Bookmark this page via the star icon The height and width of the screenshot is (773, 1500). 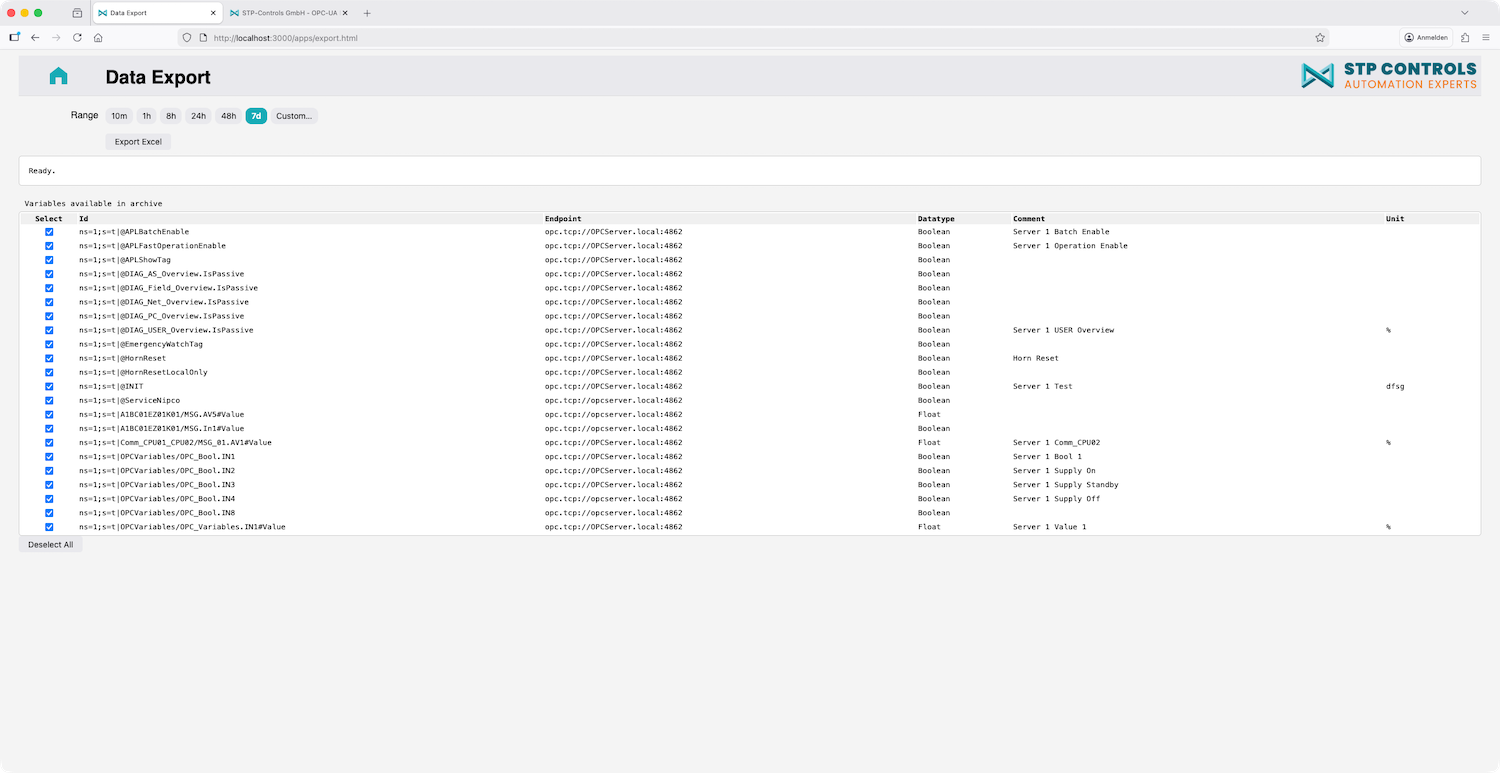[x=1320, y=37]
